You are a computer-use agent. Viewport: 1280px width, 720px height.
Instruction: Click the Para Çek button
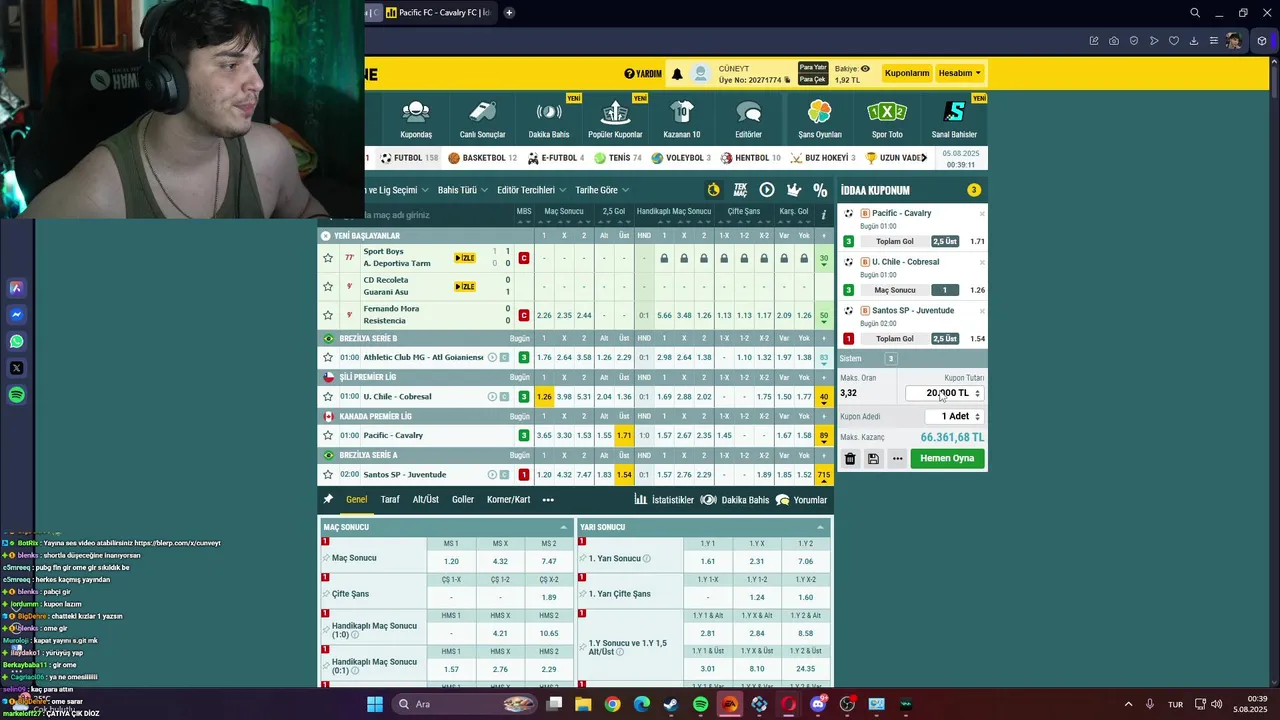coord(812,79)
